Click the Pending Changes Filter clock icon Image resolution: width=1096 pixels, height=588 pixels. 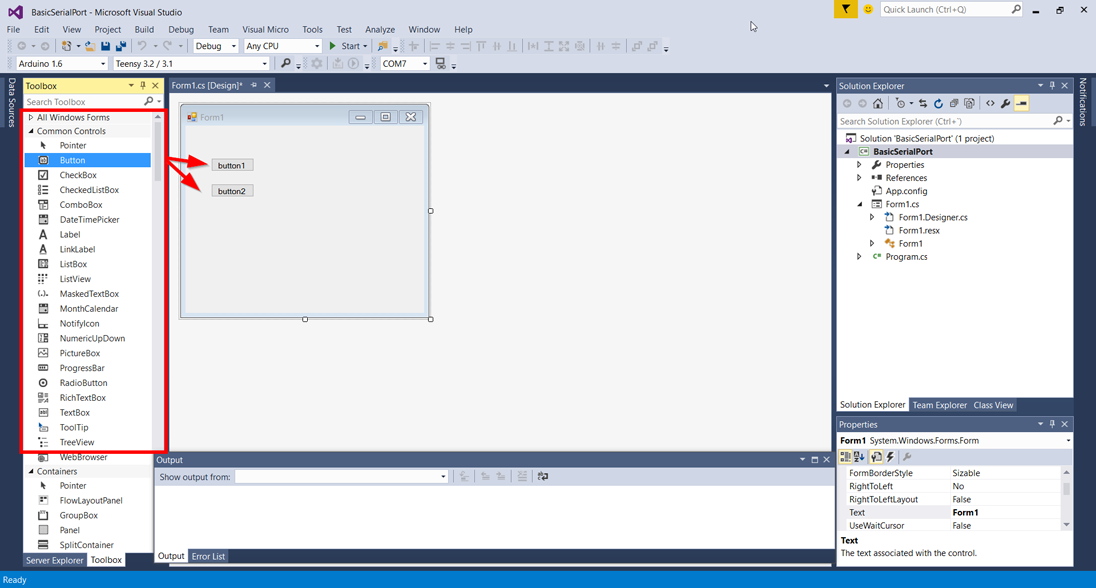pos(900,103)
